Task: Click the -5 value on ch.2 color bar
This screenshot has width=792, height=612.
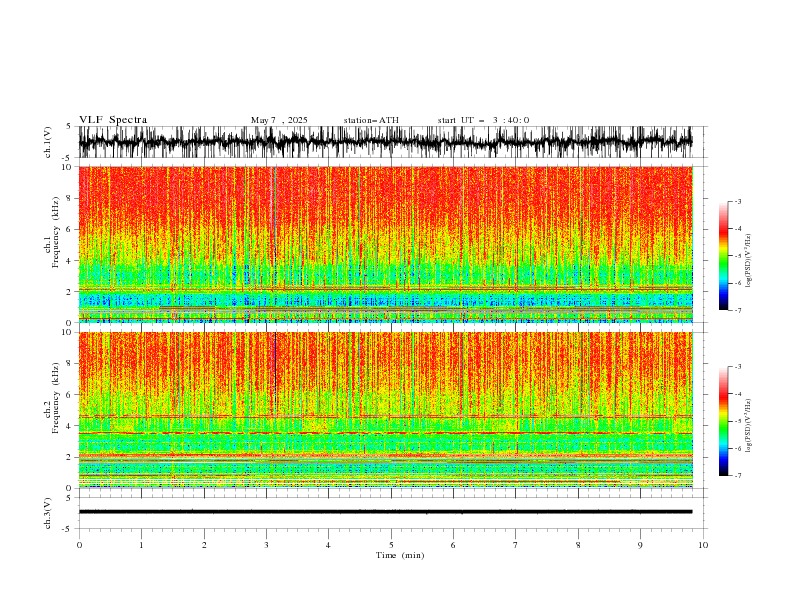Action: point(738,421)
